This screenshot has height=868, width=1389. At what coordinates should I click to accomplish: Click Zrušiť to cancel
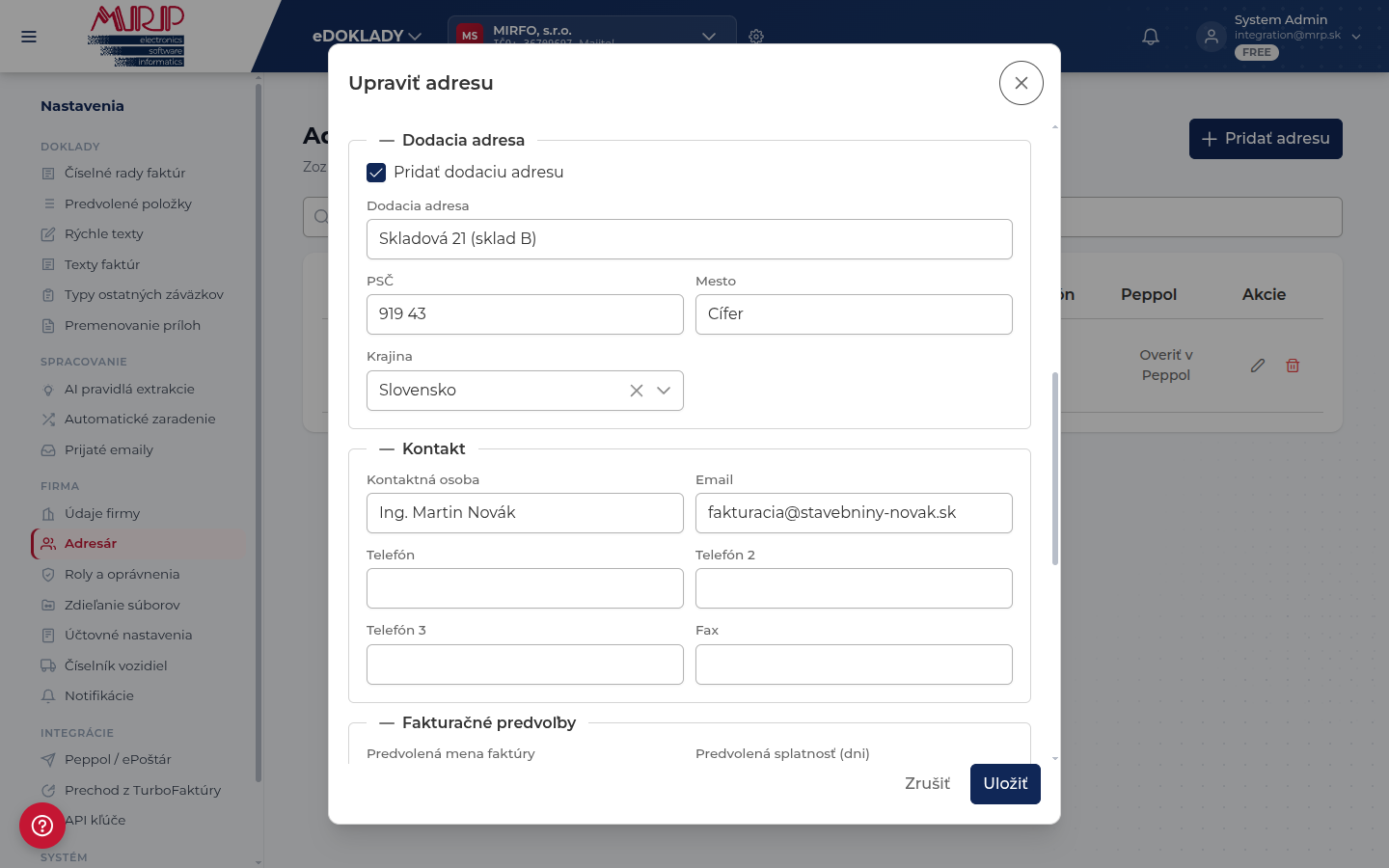pyautogui.click(x=927, y=784)
